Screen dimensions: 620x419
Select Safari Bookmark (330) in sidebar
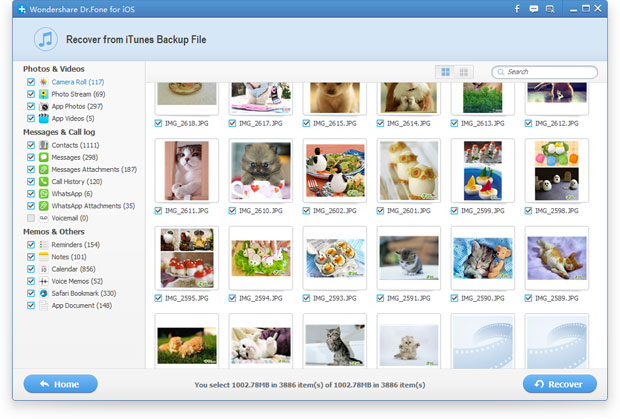pos(84,293)
